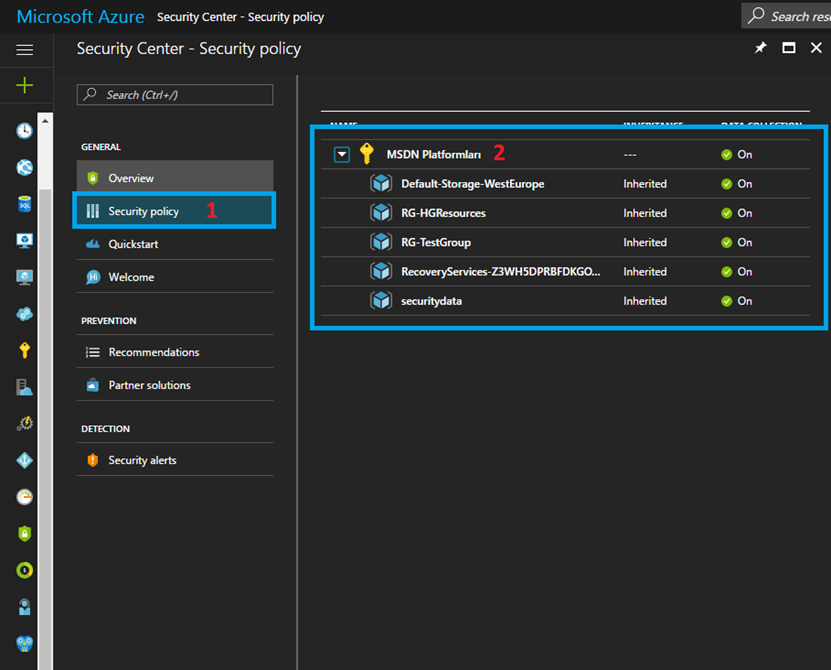Close the Security policy blade
831x670 pixels.
[x=816, y=48]
